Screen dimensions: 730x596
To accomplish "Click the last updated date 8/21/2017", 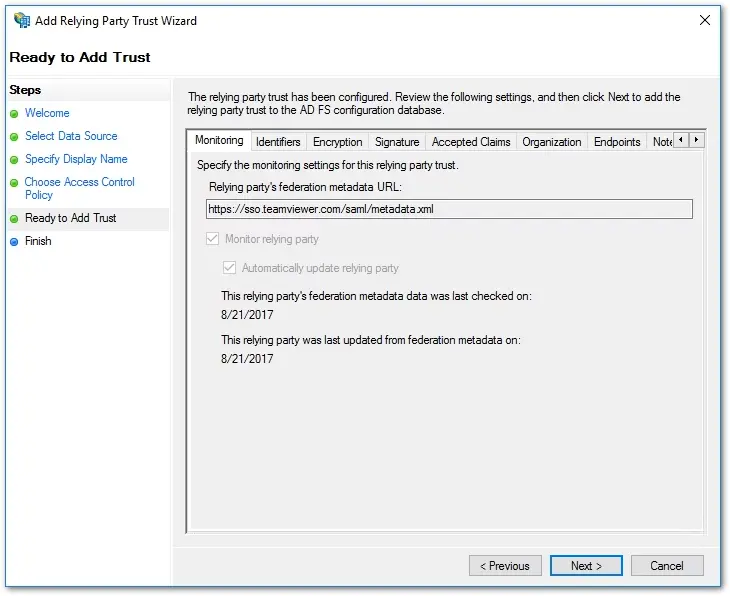I will pos(247,359).
